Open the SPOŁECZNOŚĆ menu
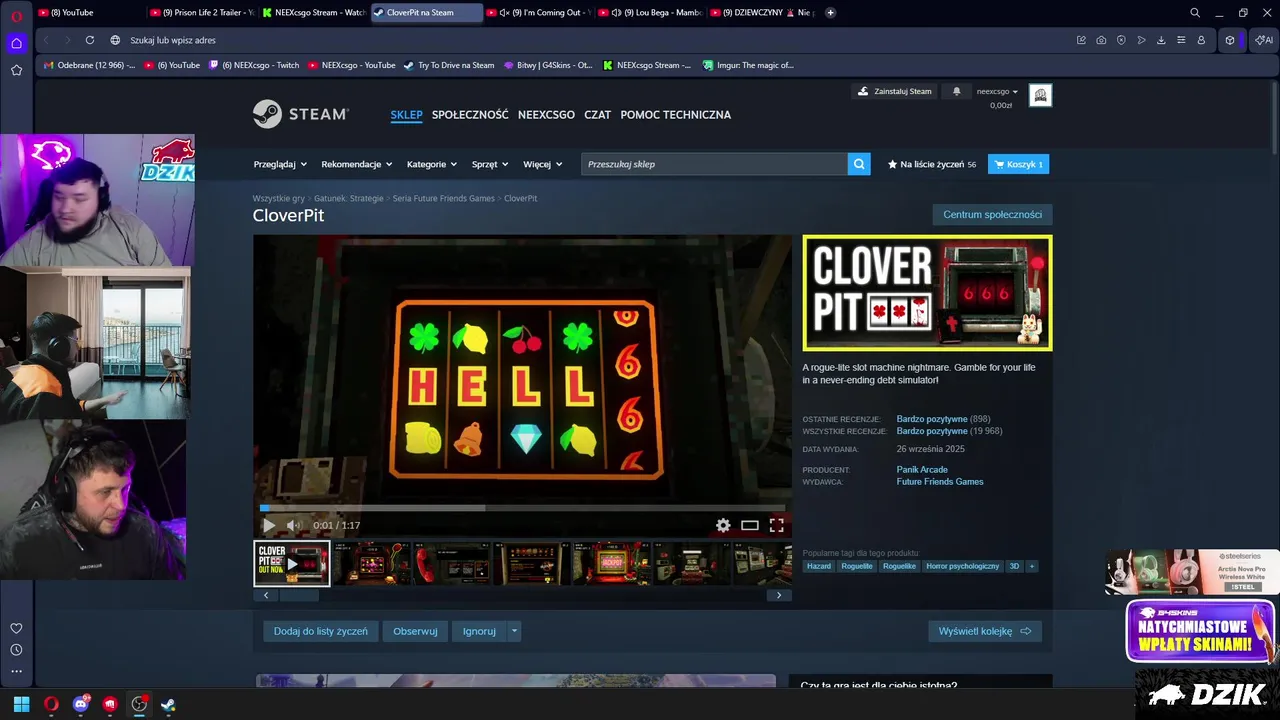 (470, 115)
